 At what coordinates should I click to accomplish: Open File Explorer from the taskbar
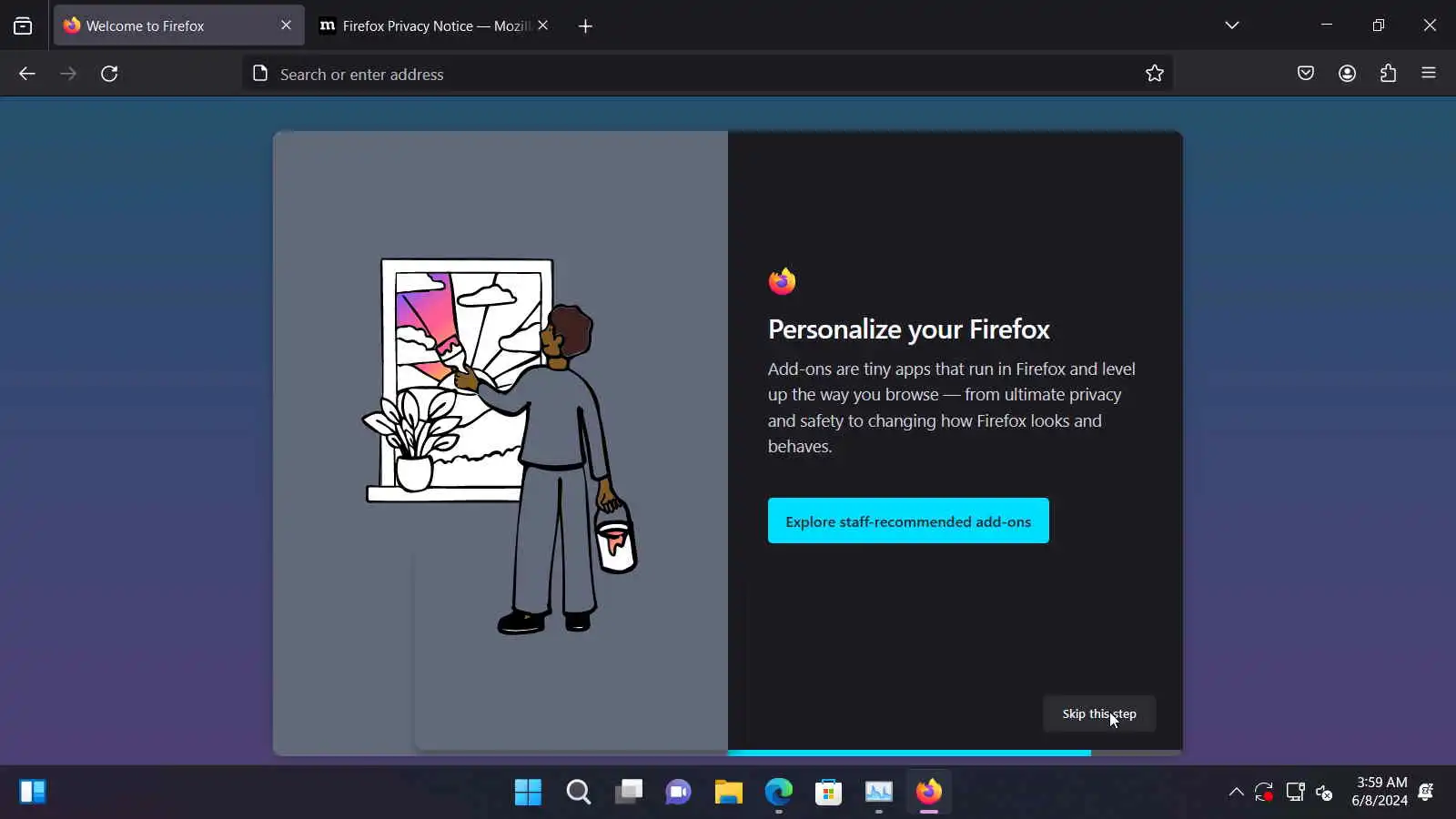[x=728, y=792]
